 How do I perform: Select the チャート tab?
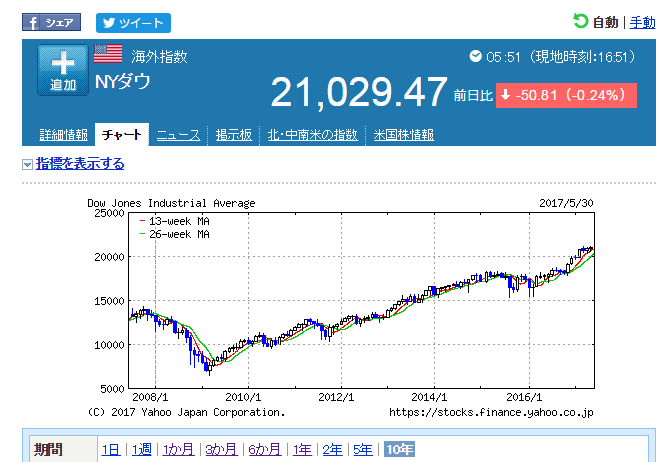click(122, 135)
